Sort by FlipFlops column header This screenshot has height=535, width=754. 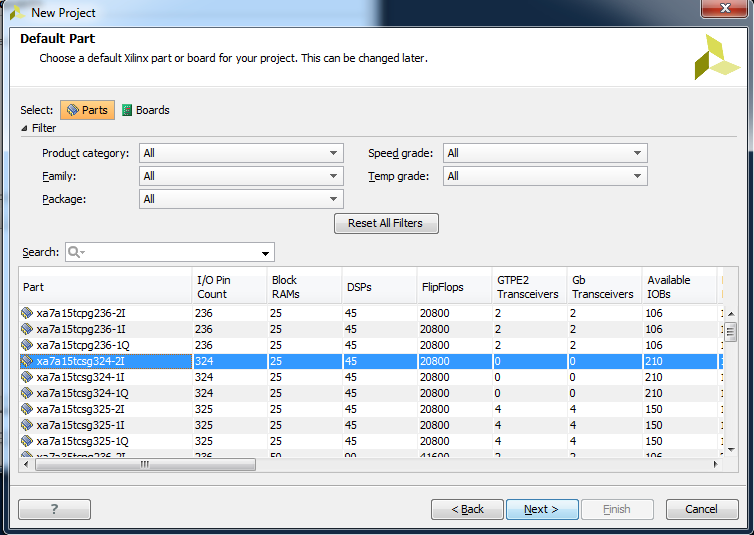(454, 287)
